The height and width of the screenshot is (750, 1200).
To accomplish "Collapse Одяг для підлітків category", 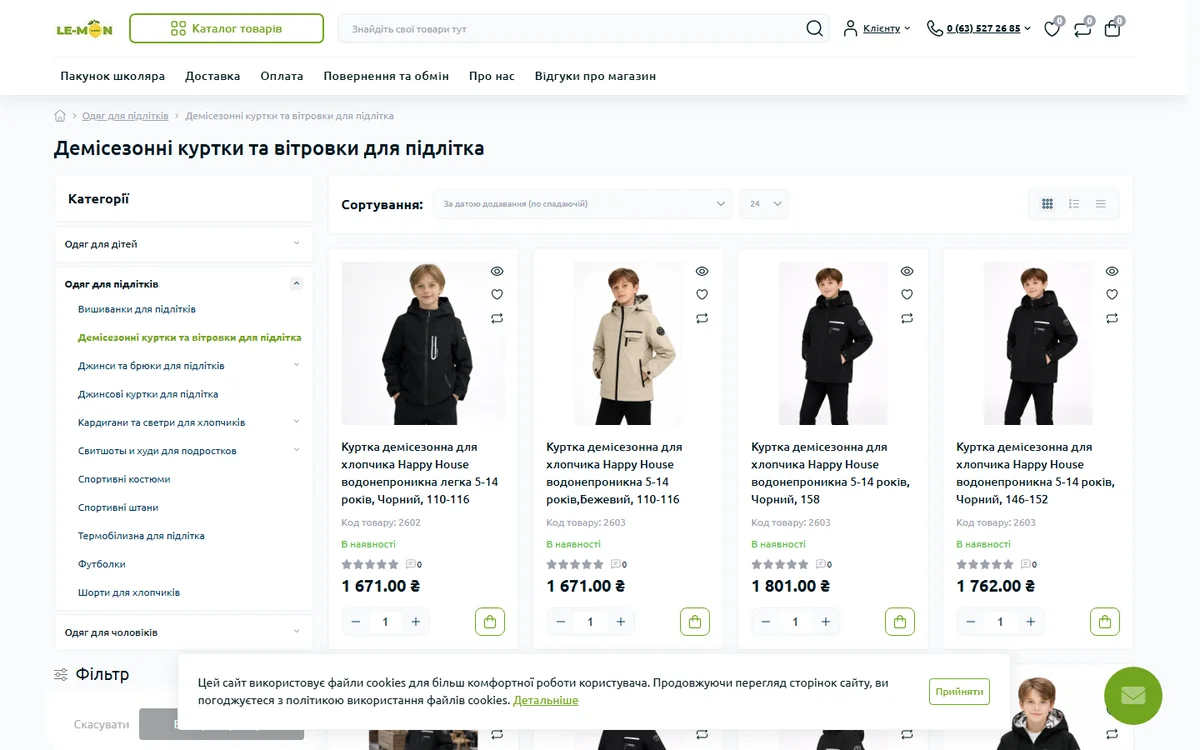I will point(296,284).
